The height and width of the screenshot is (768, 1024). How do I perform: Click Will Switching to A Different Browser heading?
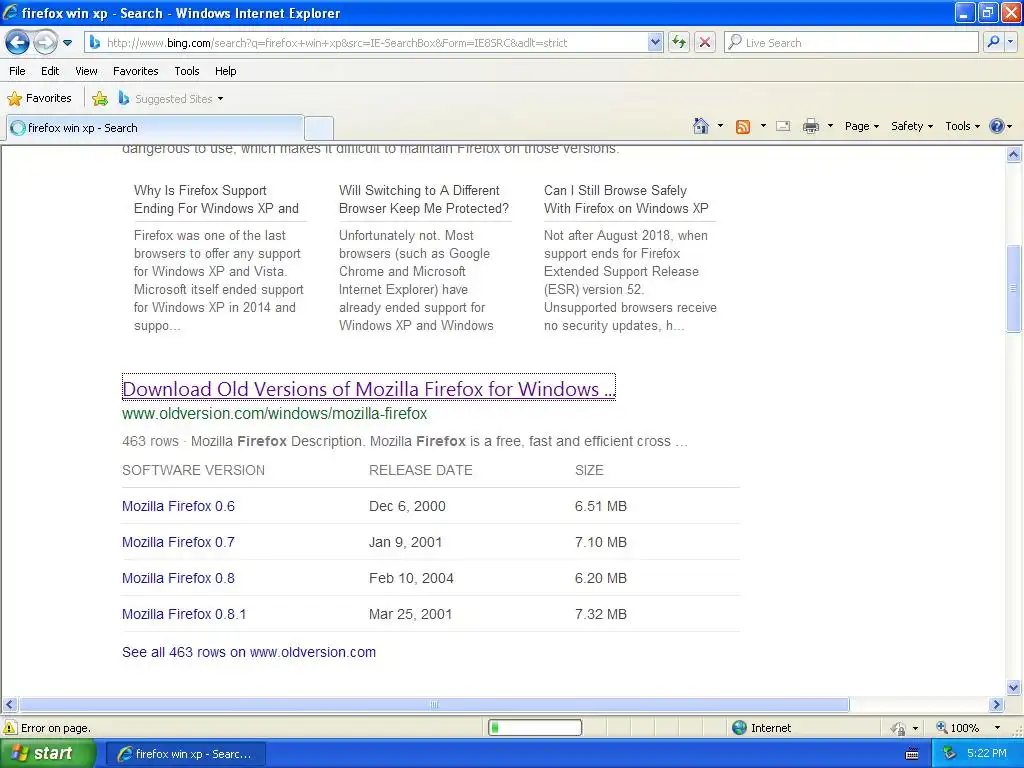click(424, 199)
